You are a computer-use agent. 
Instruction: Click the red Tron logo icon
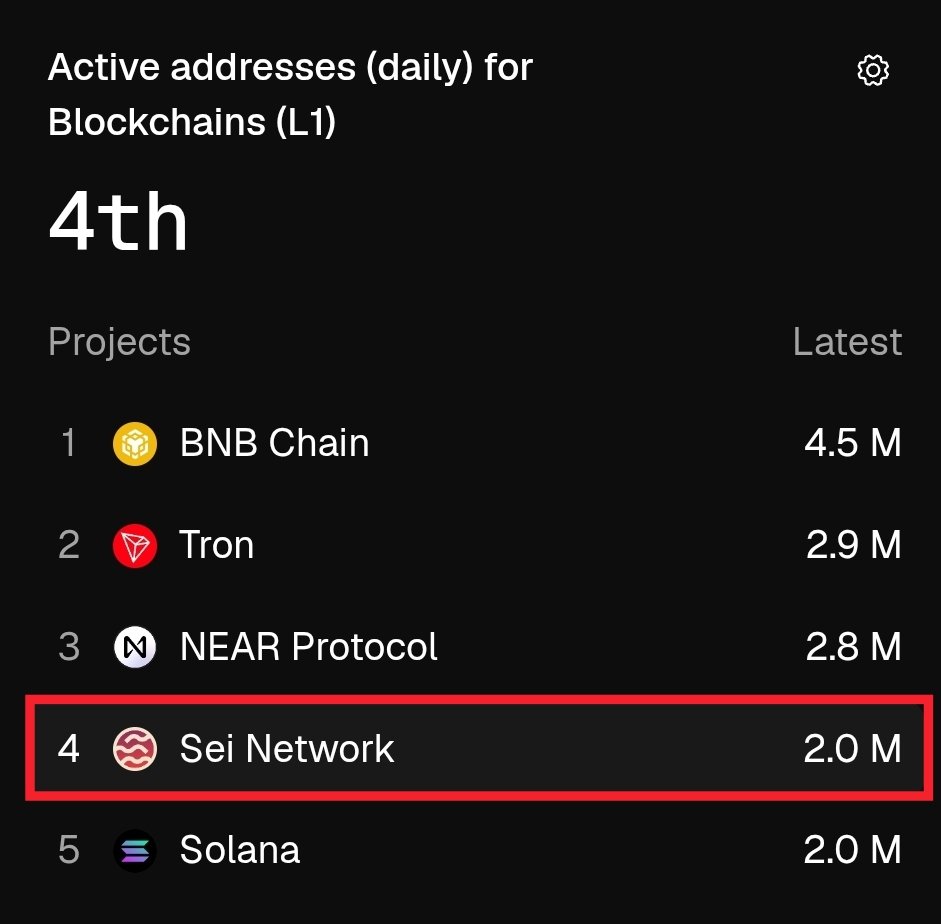[x=135, y=546]
